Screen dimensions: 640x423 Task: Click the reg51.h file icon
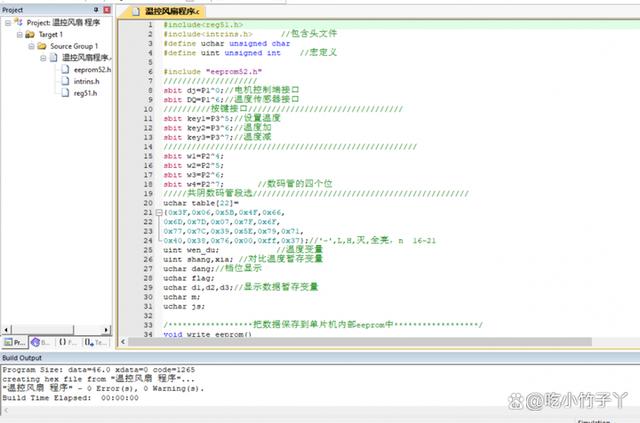[65, 93]
